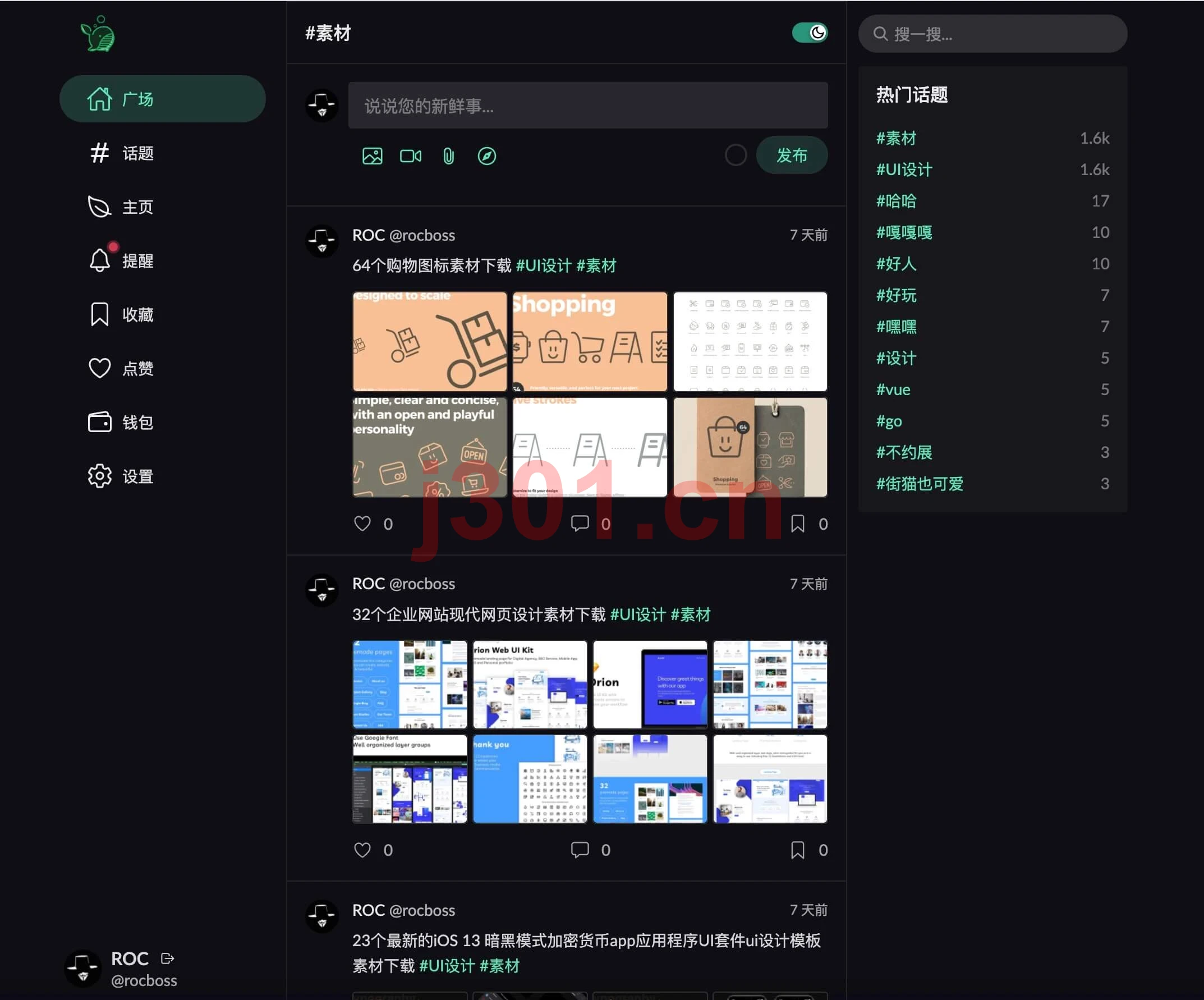Screen dimensions: 1204x1000
Task: Click the 发布 publish button
Action: click(791, 155)
